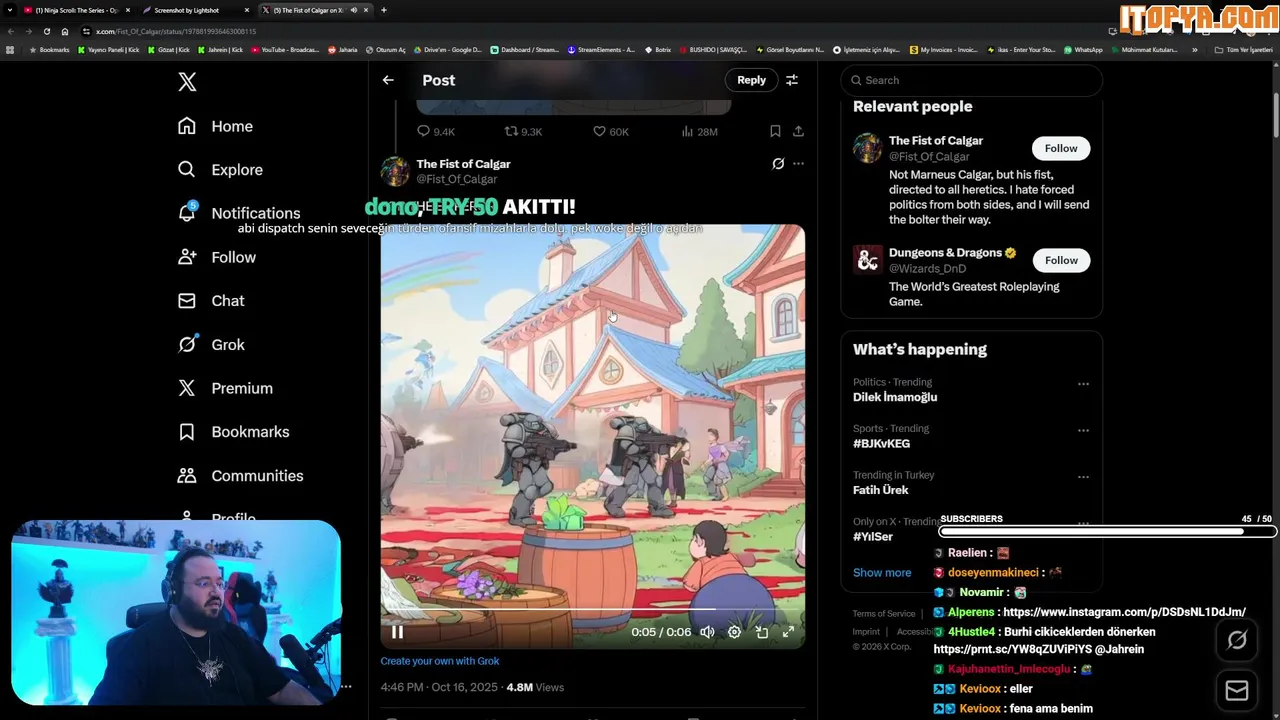Enter video fullscreen mode
1280x720 pixels.
pyautogui.click(x=788, y=632)
